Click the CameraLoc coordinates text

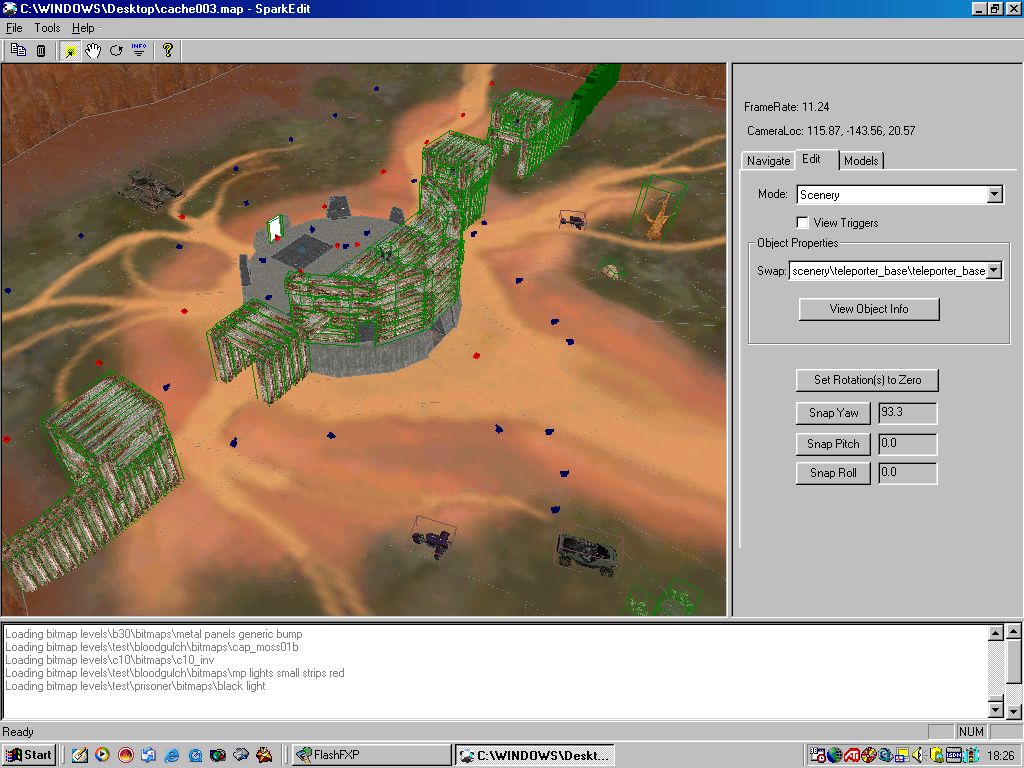pyautogui.click(x=831, y=131)
